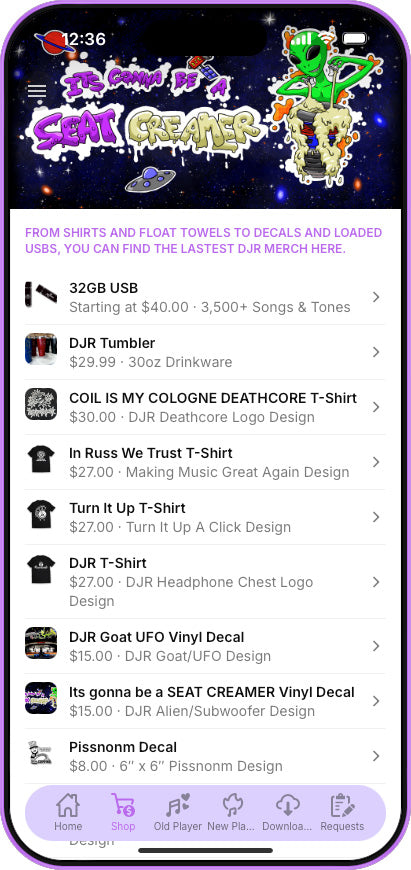The width and height of the screenshot is (411, 870).
Task: Tap the Home icon in bottom bar
Action: (68, 805)
